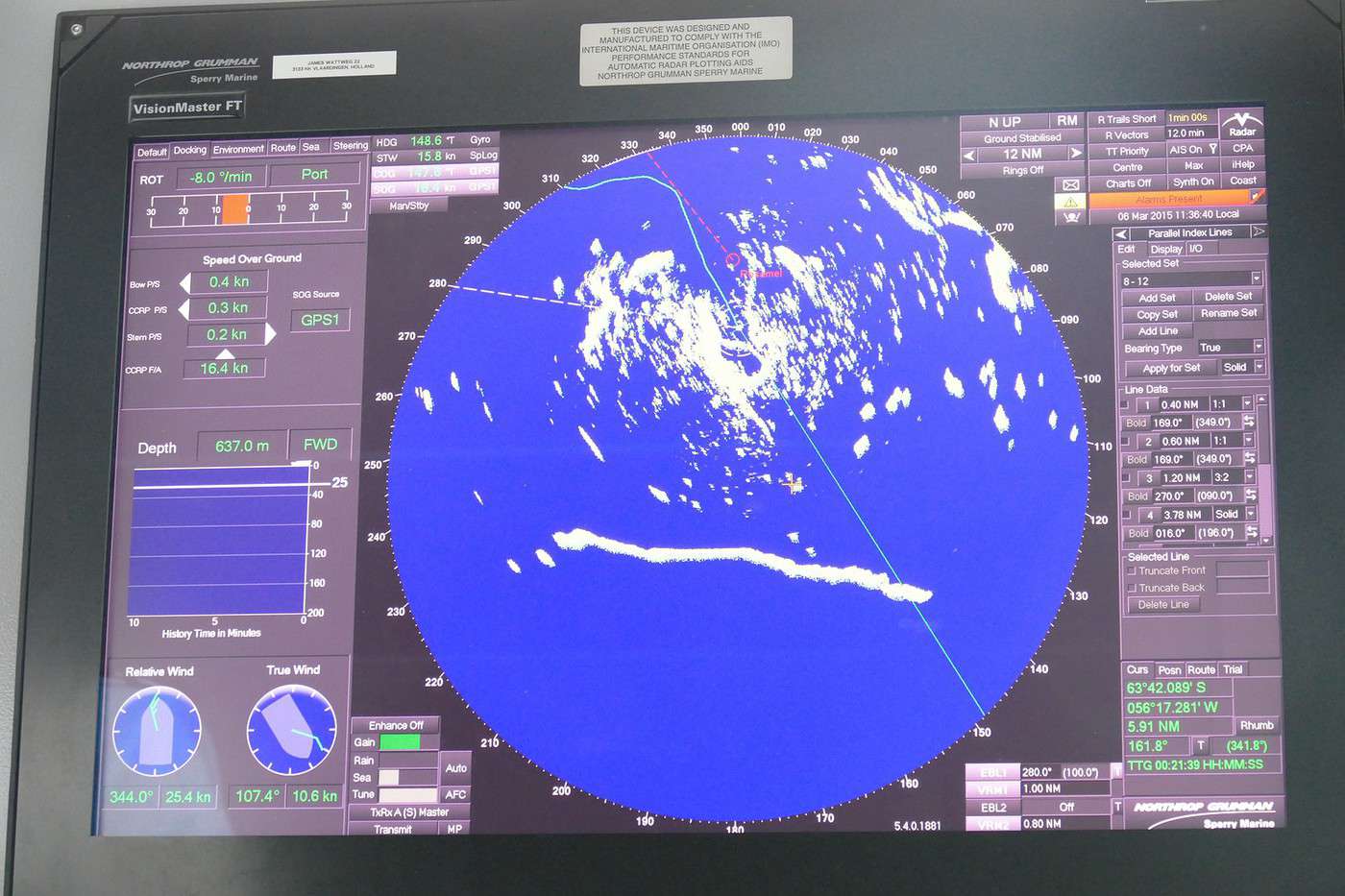Toggle the Charts Off button
This screenshot has height=896, width=1345.
tap(1128, 183)
